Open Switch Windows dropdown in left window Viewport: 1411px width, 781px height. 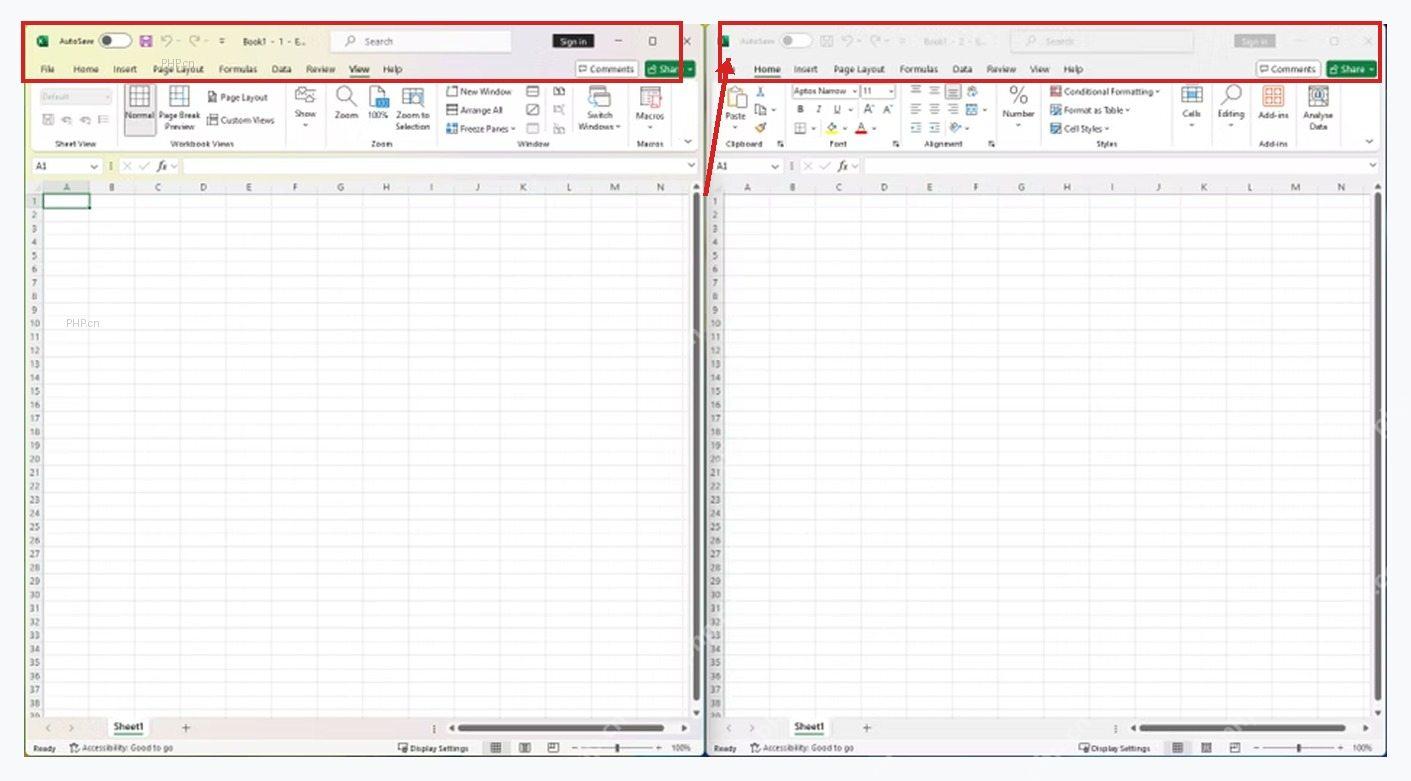[600, 108]
